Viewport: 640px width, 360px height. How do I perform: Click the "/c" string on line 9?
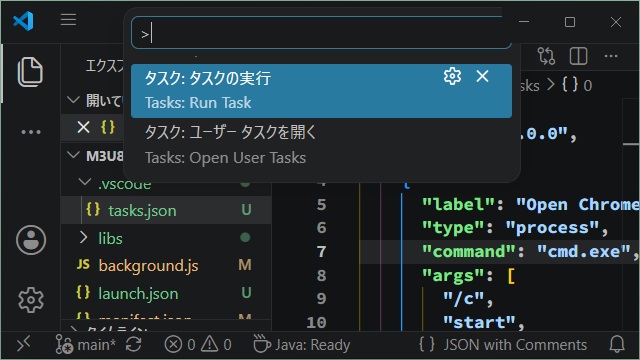point(464,299)
